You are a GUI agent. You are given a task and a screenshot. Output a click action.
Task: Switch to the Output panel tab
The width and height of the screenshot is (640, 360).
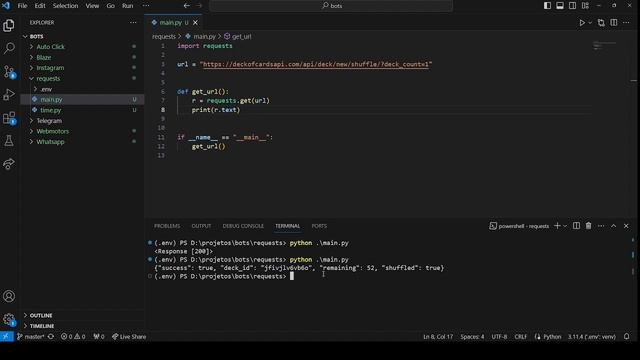tap(201, 226)
